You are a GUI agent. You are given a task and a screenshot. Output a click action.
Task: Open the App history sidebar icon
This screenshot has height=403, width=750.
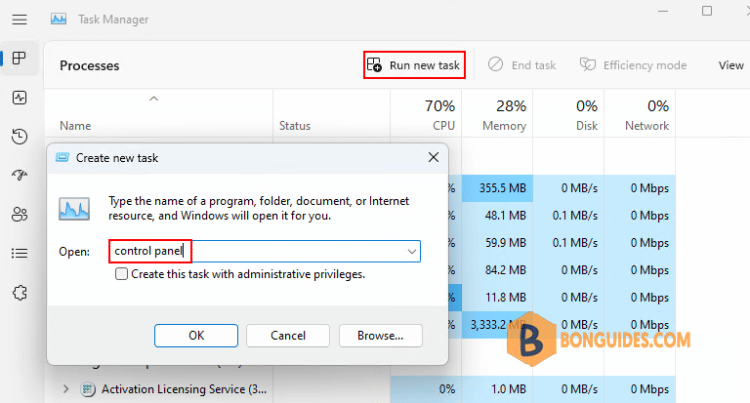click(x=19, y=136)
